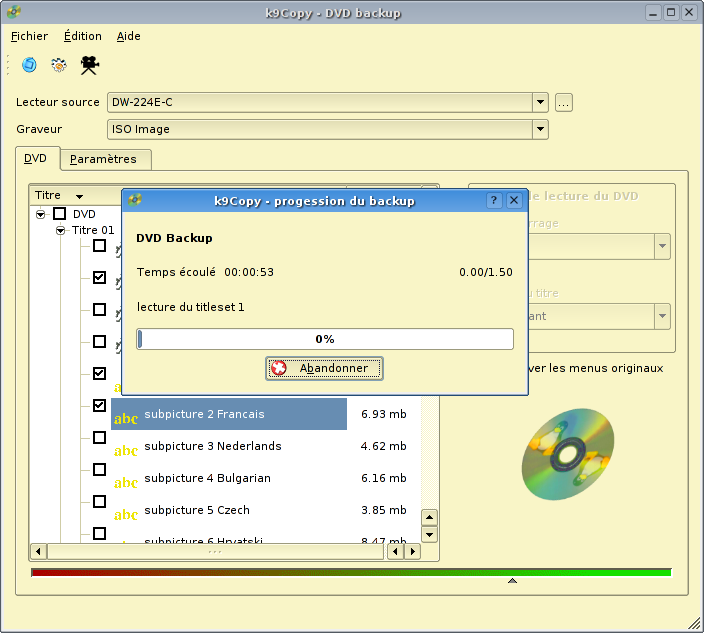Click the k9Copy icon in the main title bar
Viewport: 704px width, 633px height.
click(14, 12)
